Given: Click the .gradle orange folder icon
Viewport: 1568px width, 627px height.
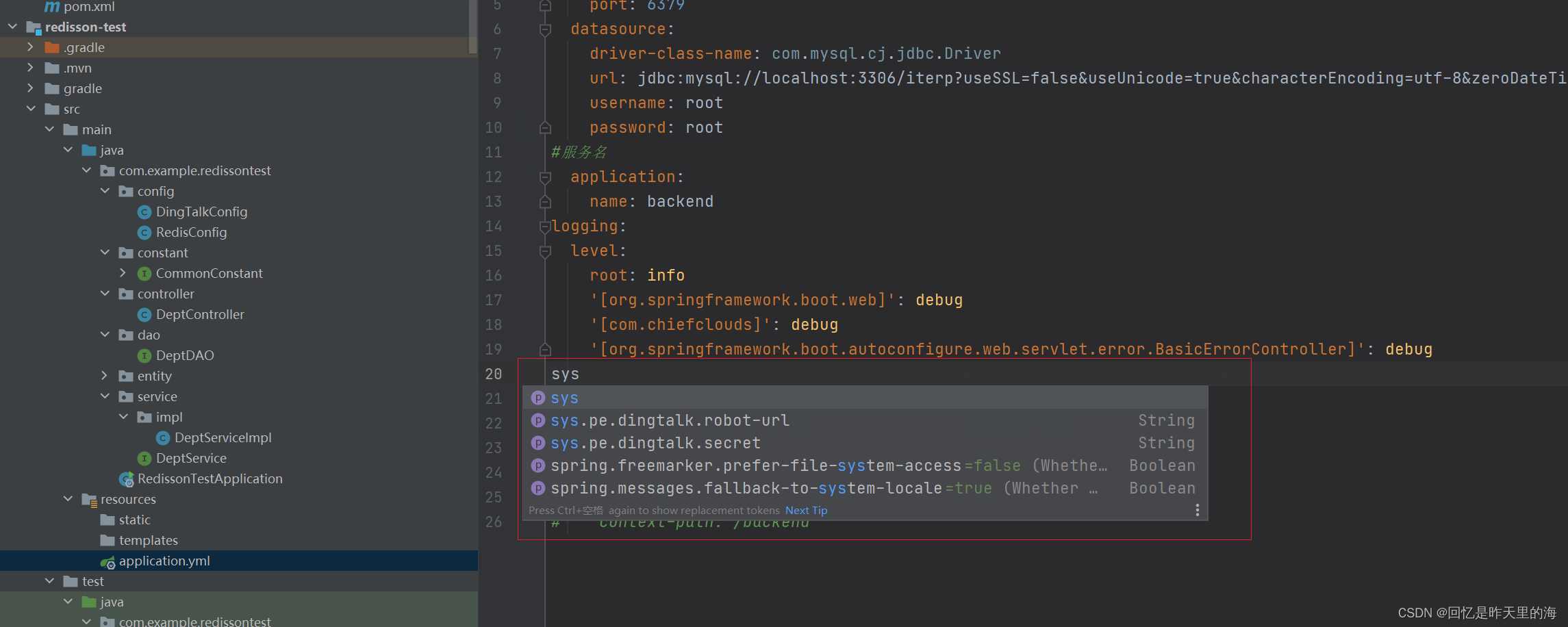Looking at the screenshot, I should point(52,47).
